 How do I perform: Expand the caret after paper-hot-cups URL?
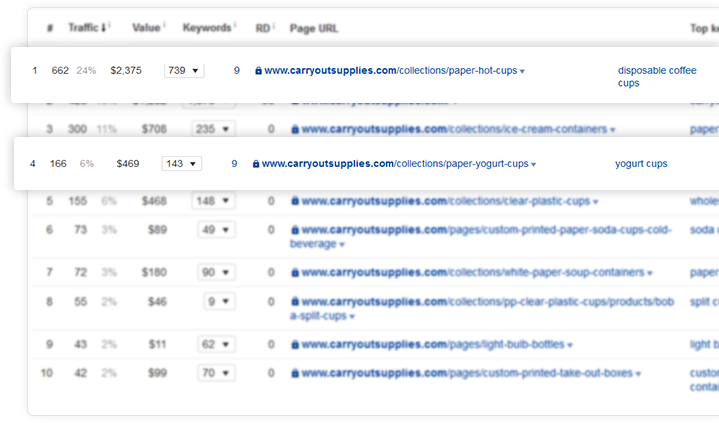522,72
